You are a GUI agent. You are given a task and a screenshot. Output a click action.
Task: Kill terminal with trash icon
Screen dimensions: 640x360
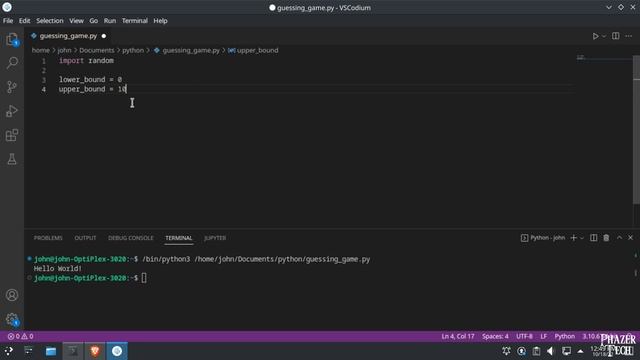pyautogui.click(x=606, y=238)
